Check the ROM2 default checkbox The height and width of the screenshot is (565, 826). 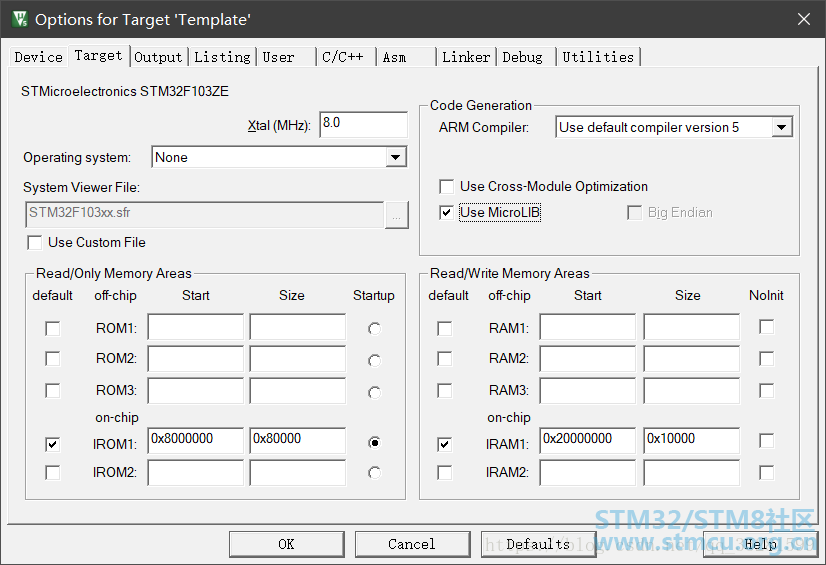(x=53, y=359)
